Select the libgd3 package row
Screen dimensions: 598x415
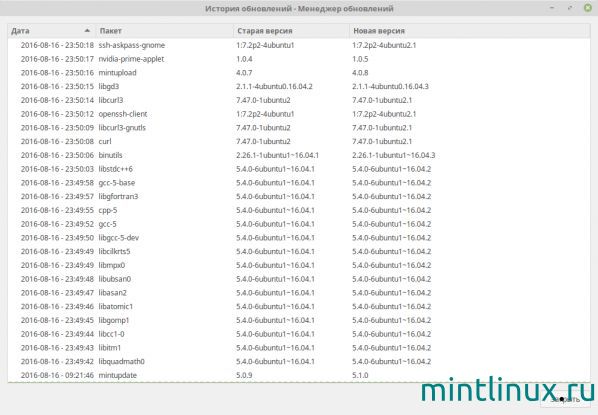tap(299, 86)
